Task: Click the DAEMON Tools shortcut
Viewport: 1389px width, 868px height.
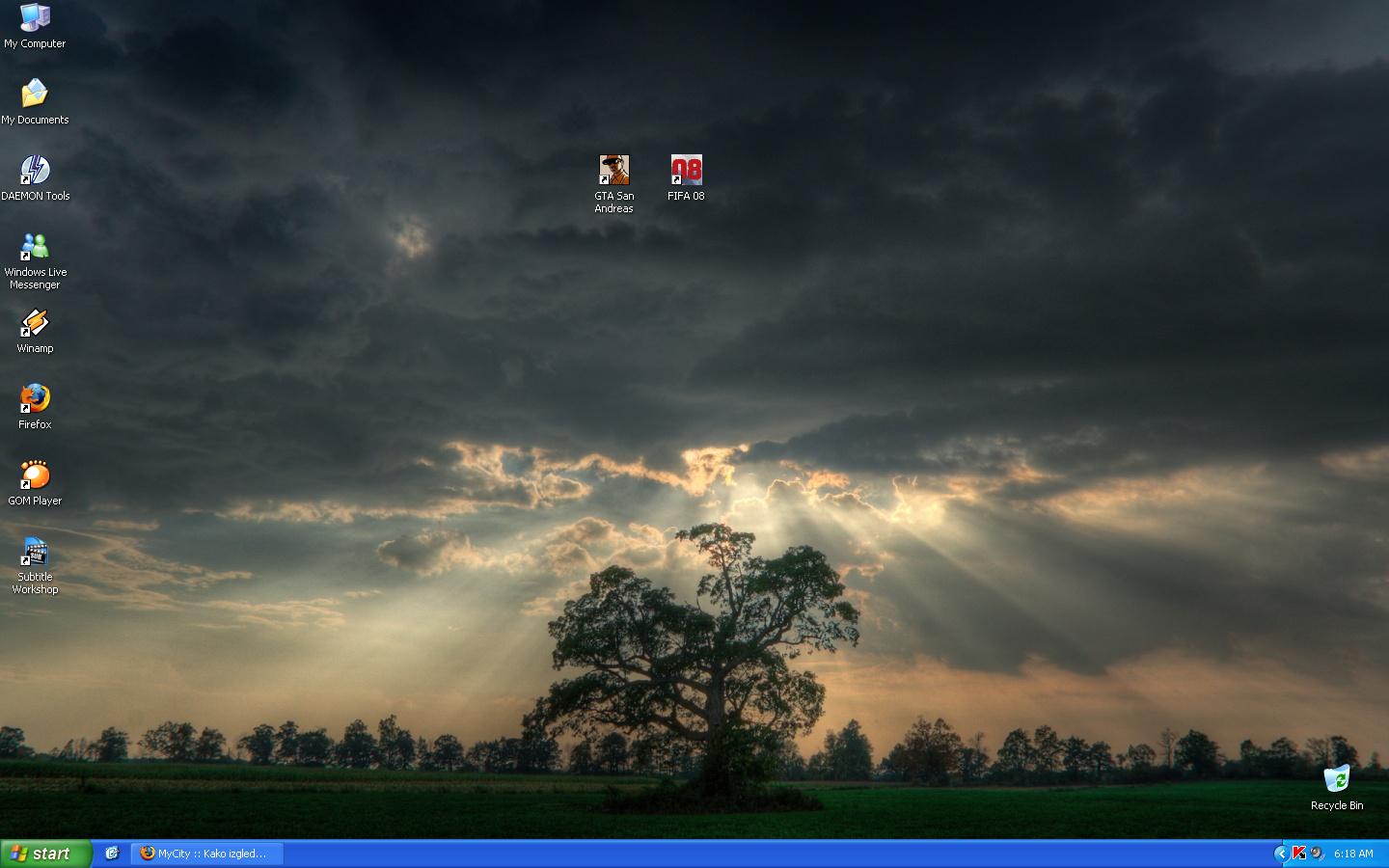Action: pyautogui.click(x=35, y=178)
